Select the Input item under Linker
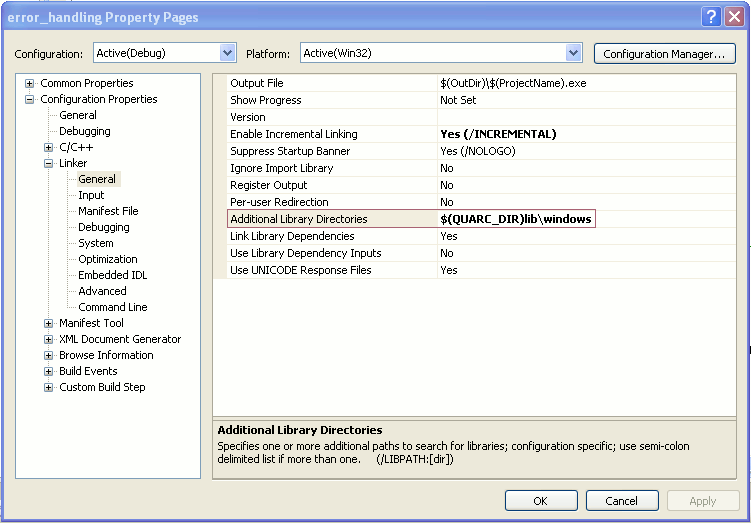 point(91,195)
